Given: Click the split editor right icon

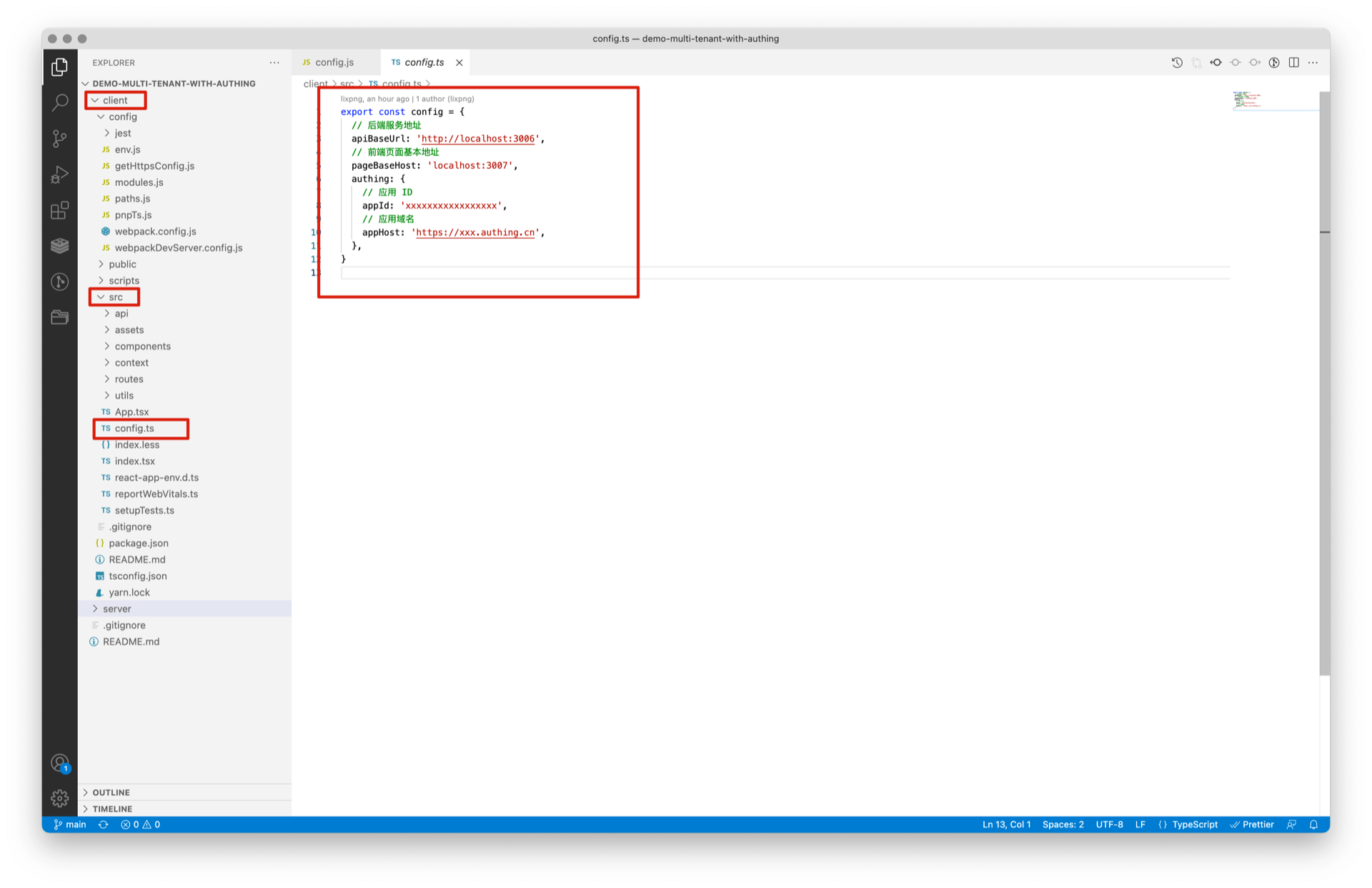Looking at the screenshot, I should pos(1293,62).
